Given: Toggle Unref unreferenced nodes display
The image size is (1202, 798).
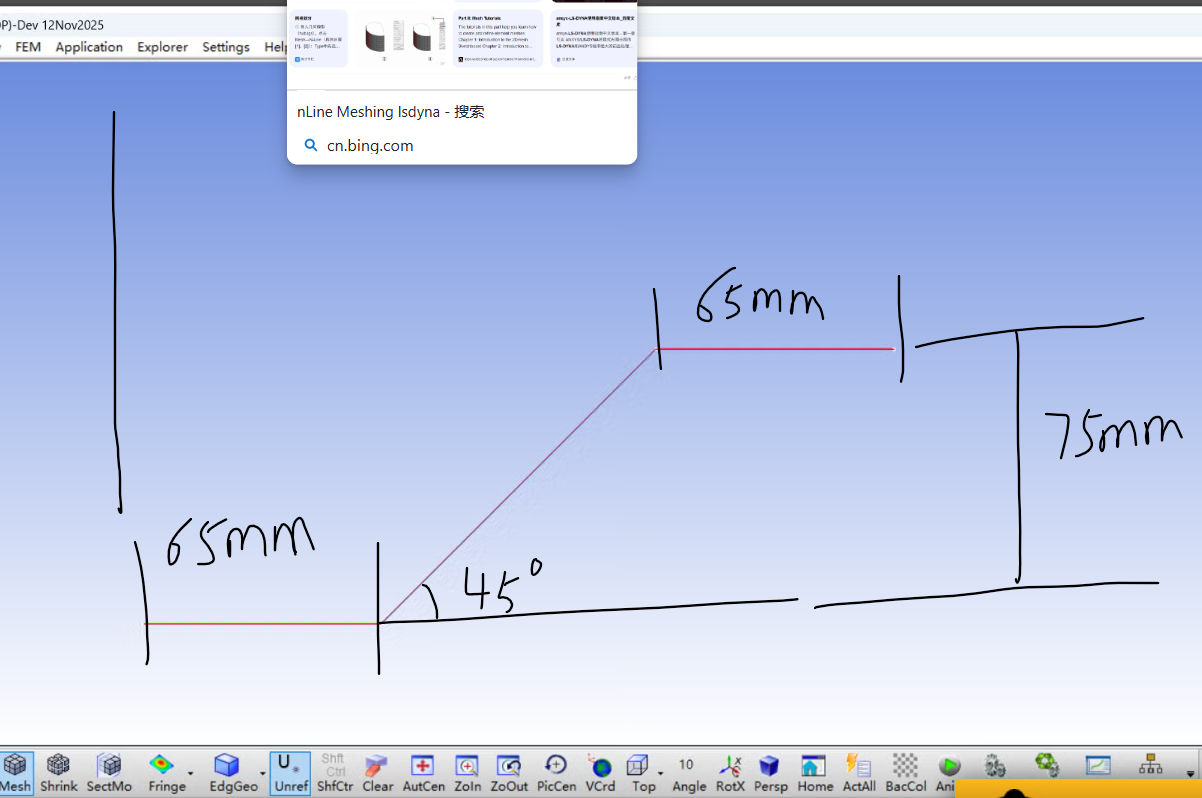Looking at the screenshot, I should pyautogui.click(x=284, y=772).
